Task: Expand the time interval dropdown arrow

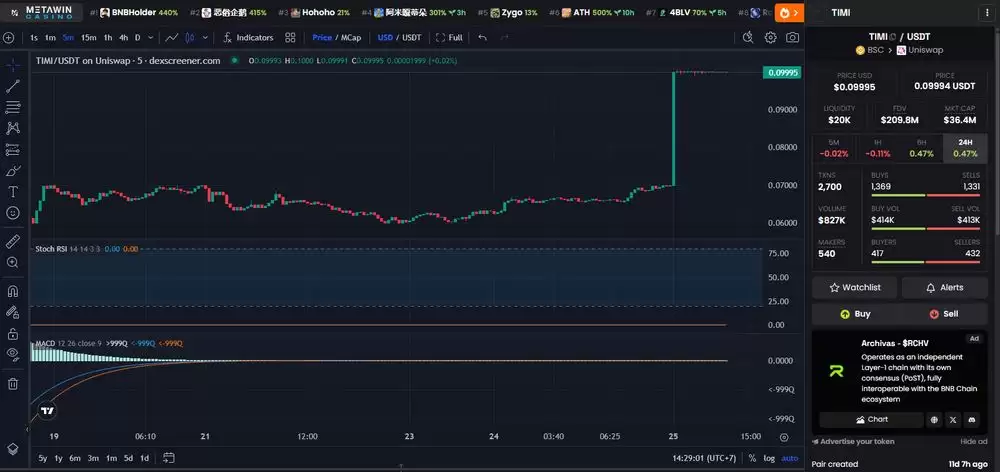Action: point(150,38)
